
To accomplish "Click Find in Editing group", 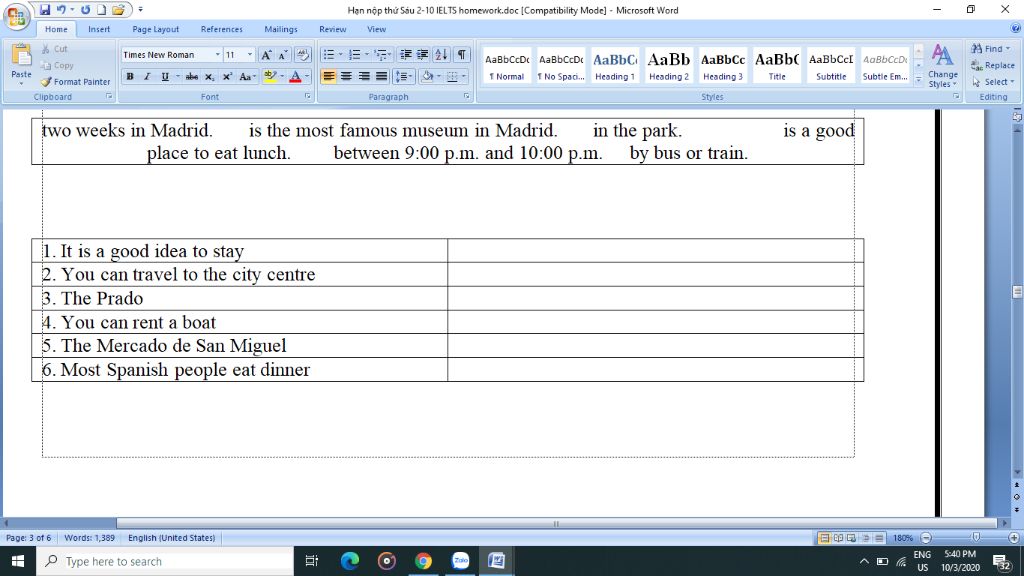I will (991, 49).
